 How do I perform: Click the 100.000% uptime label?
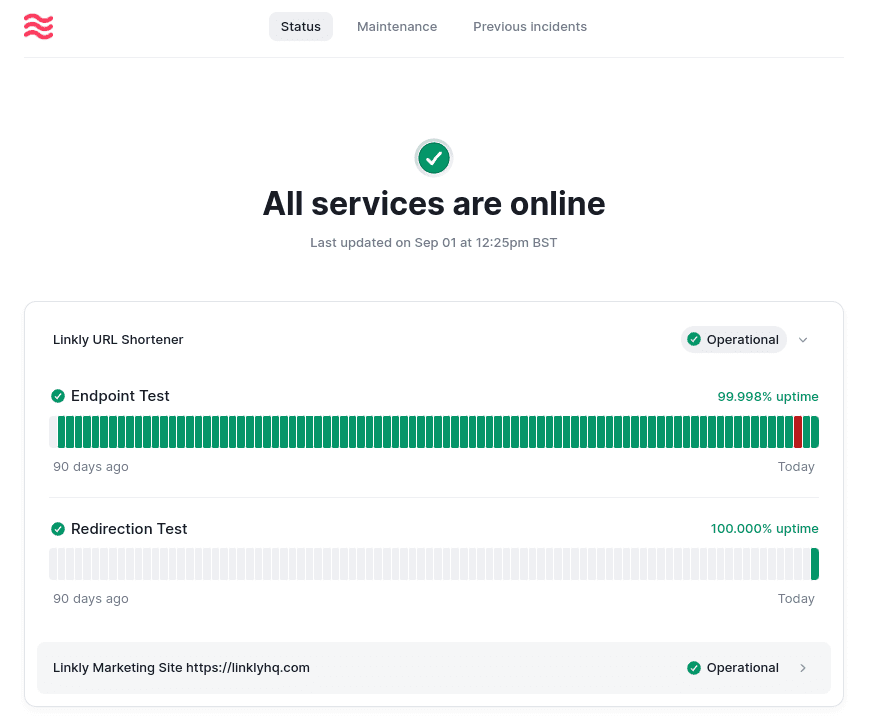pyautogui.click(x=764, y=529)
